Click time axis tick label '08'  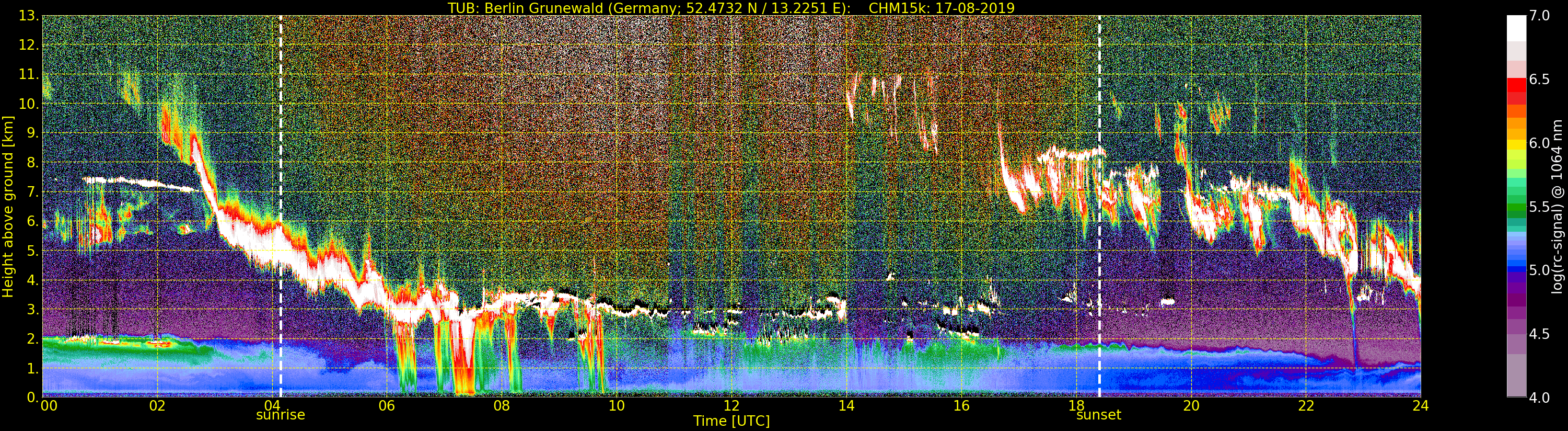tap(502, 405)
